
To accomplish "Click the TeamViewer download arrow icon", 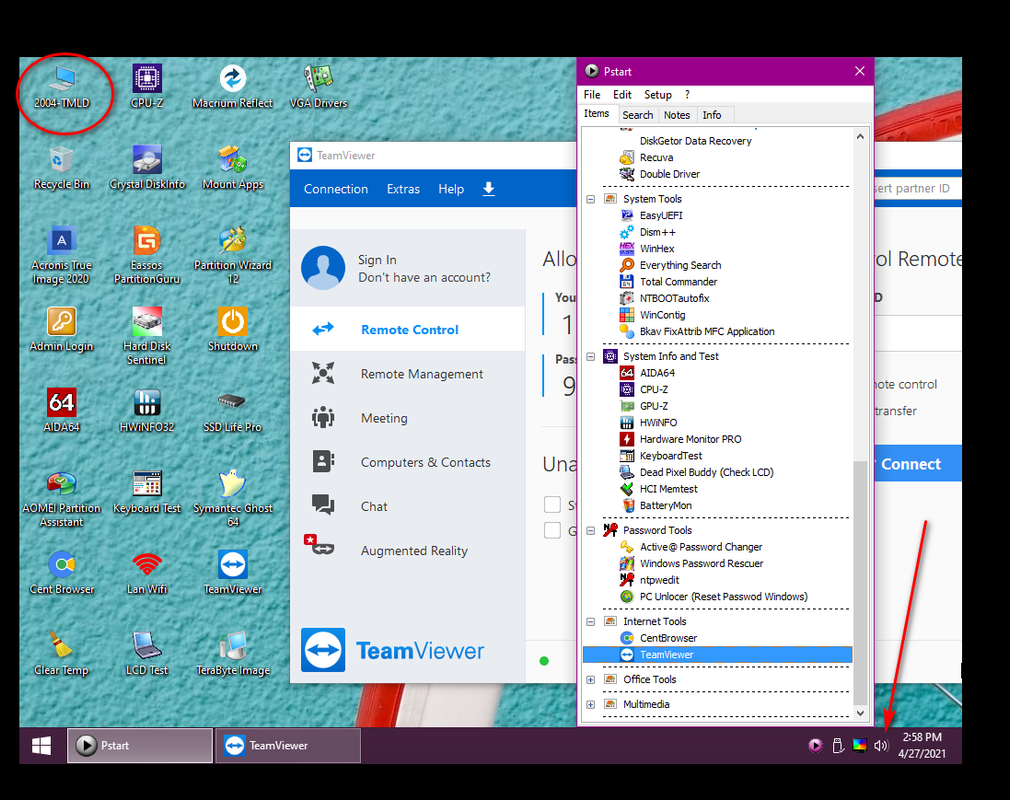I will pyautogui.click(x=489, y=189).
